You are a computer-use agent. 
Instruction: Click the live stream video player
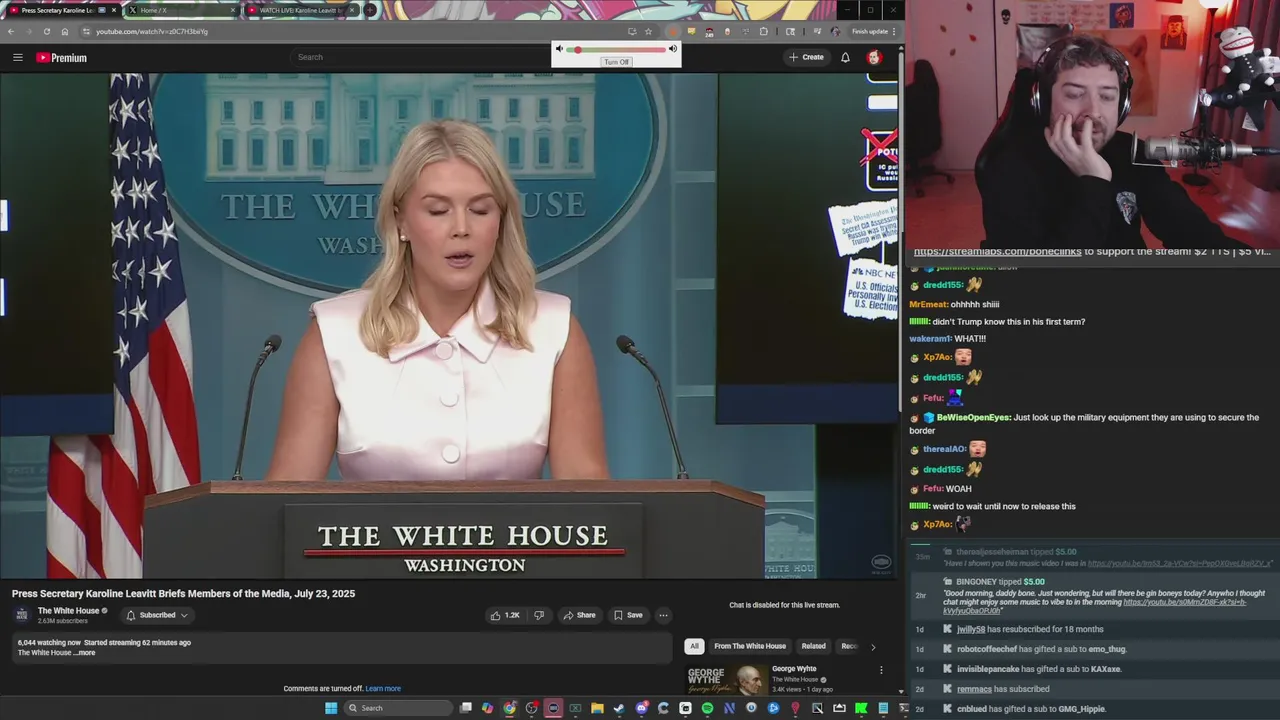[x=450, y=325]
